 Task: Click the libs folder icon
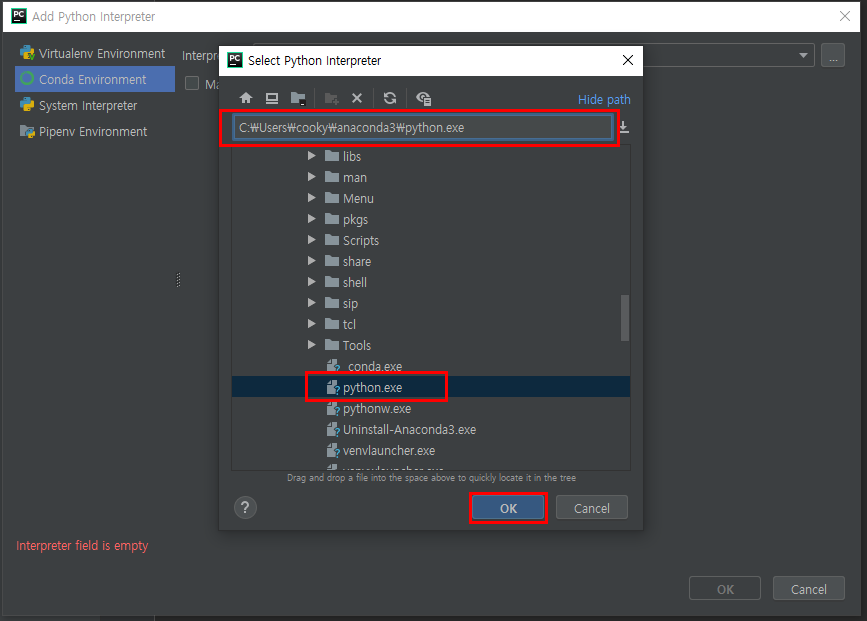(x=332, y=156)
